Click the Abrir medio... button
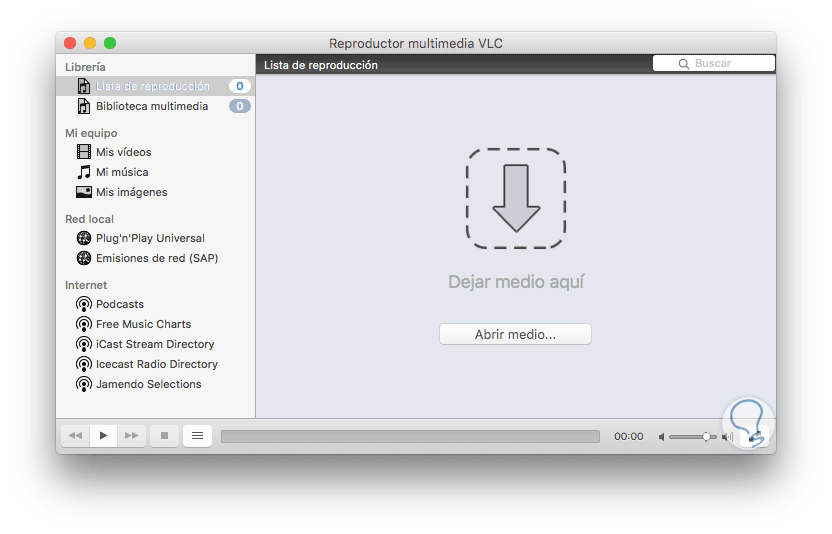This screenshot has width=832, height=534. click(x=515, y=334)
